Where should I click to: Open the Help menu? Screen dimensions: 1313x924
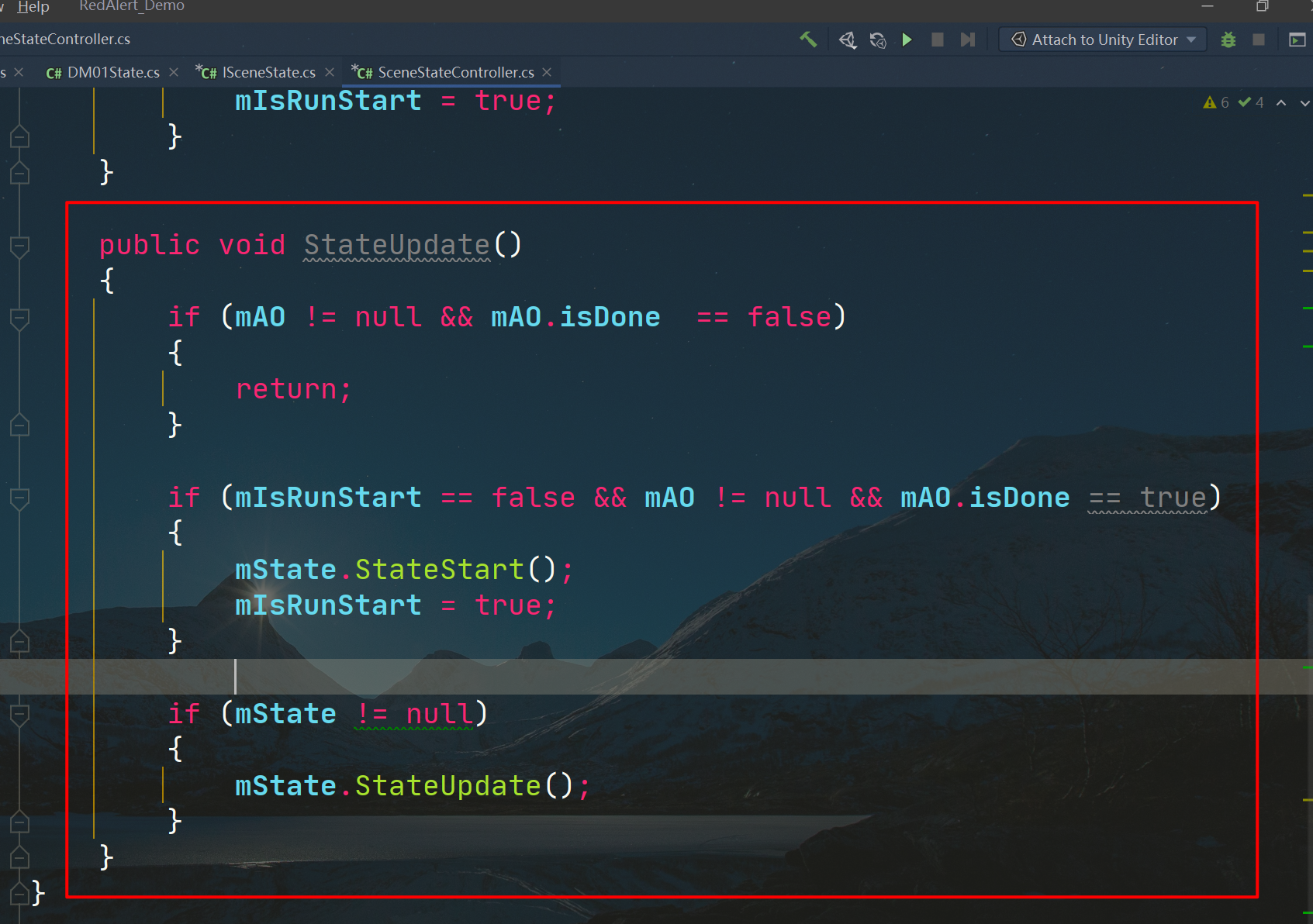pyautogui.click(x=33, y=7)
